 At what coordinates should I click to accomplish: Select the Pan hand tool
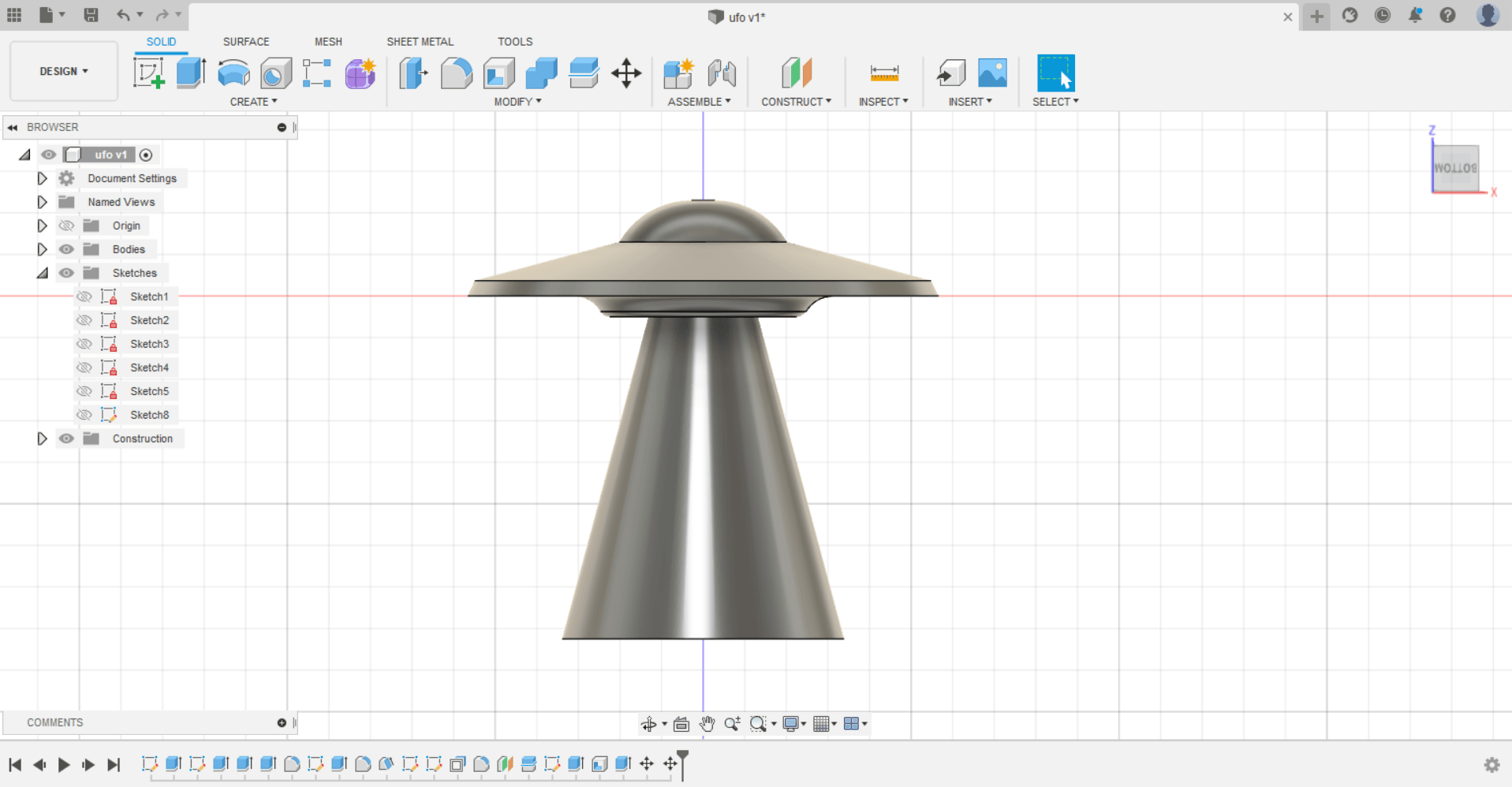[707, 724]
